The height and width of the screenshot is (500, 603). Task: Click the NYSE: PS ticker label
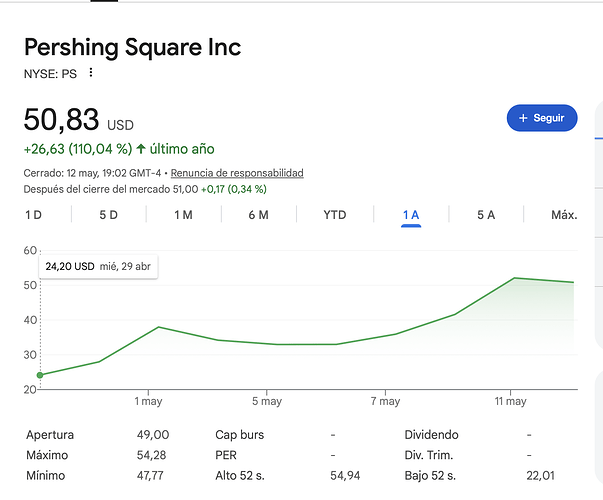tap(50, 74)
